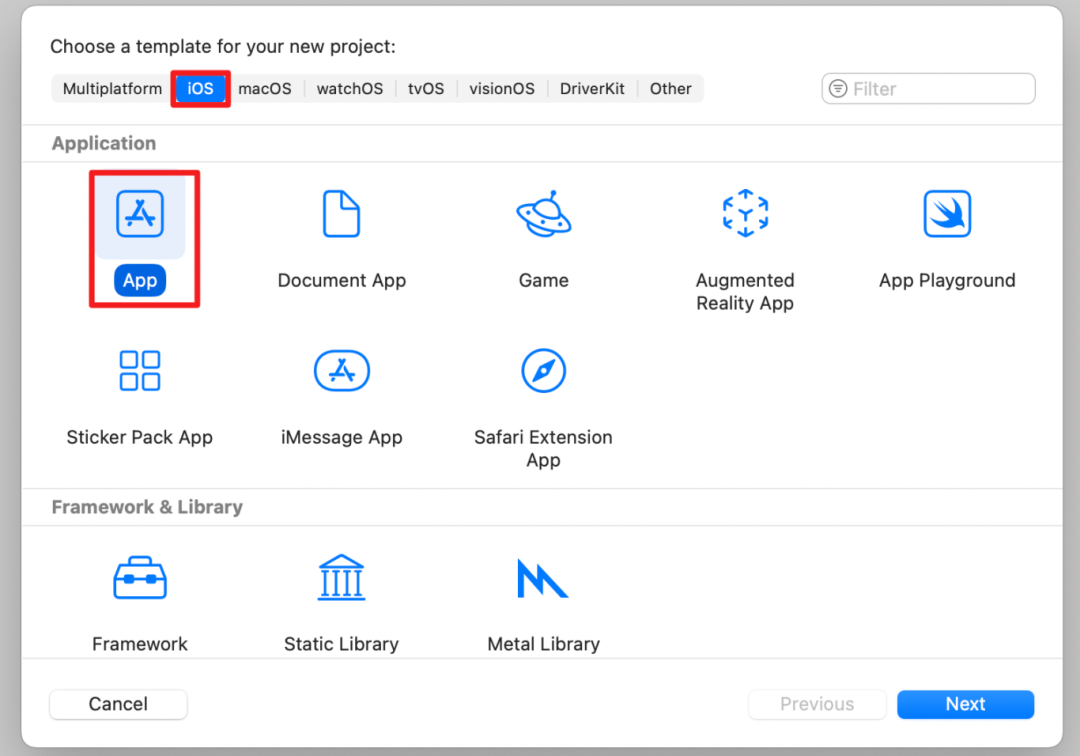Cancel the new project dialog
1080x756 pixels.
118,704
